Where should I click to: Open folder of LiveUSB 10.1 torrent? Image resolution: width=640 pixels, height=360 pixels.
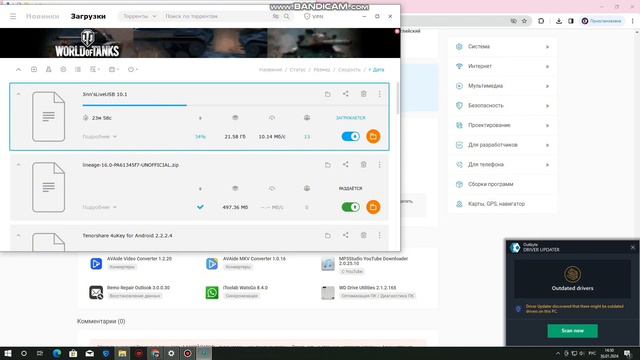click(x=328, y=94)
